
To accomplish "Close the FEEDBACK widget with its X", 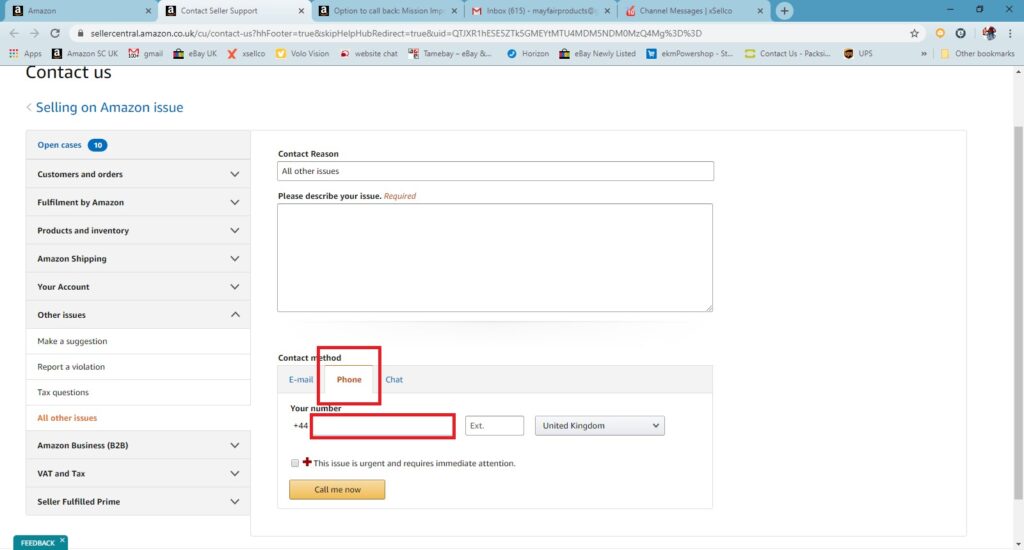I will [62, 540].
